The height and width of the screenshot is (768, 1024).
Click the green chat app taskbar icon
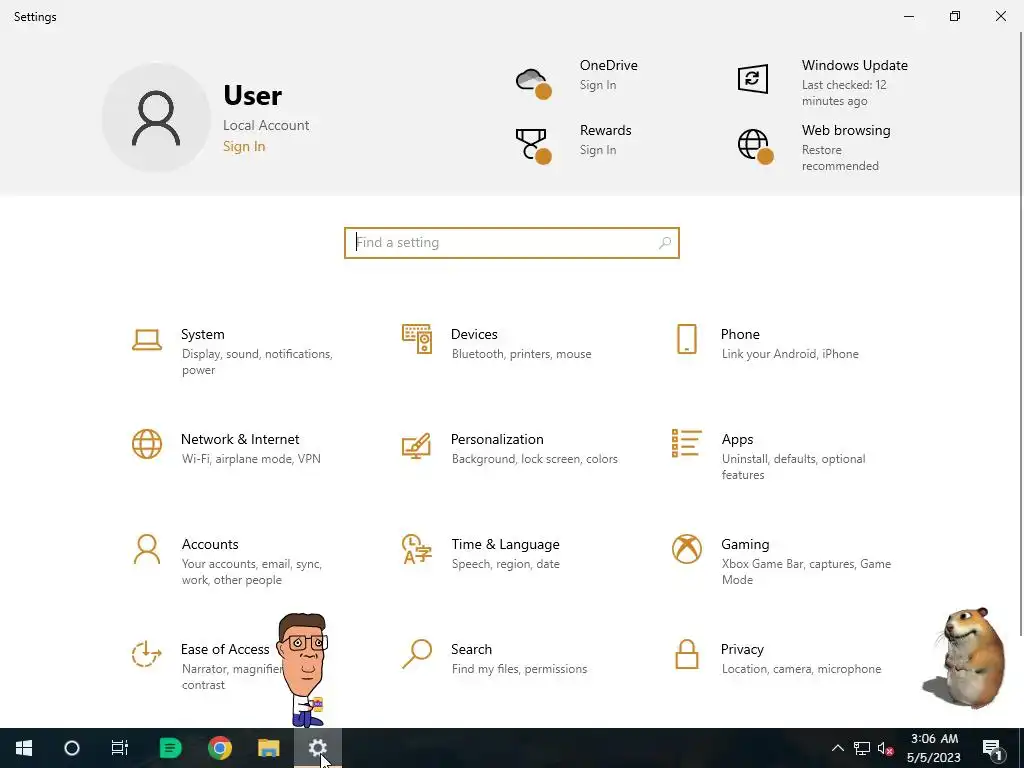170,748
